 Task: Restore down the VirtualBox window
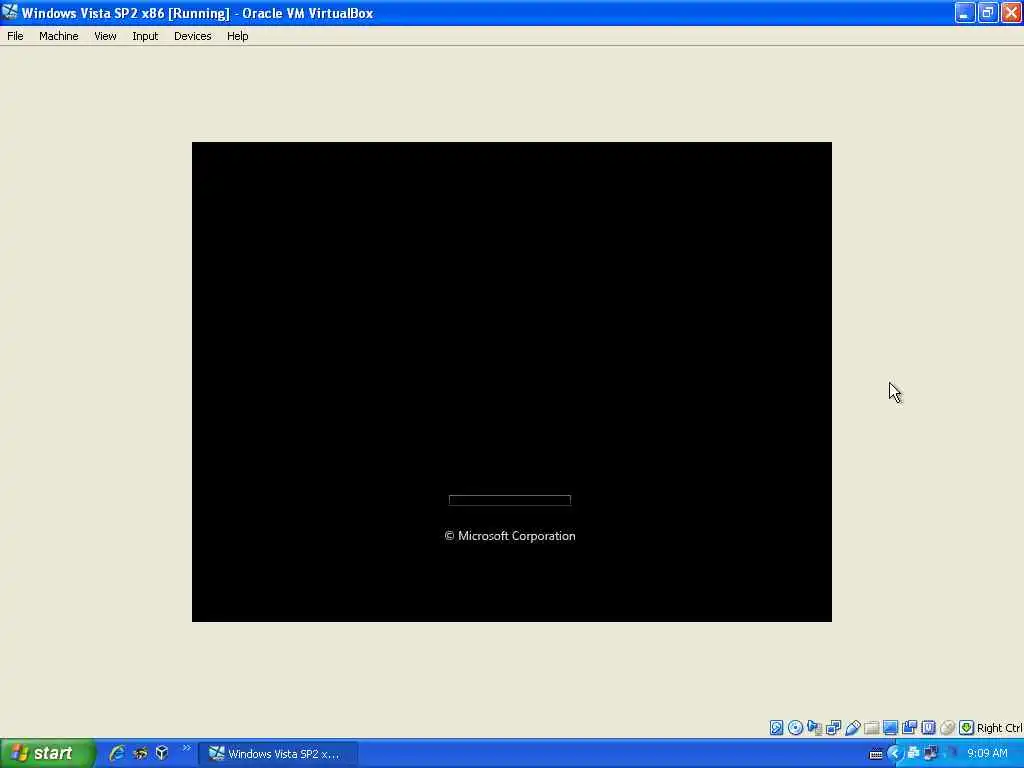(x=987, y=12)
